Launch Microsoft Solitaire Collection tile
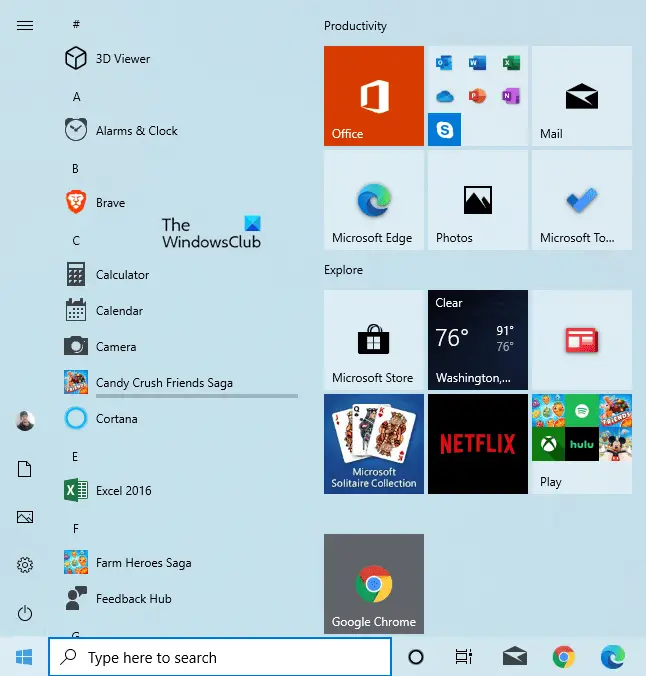Image resolution: width=646 pixels, height=676 pixels. point(373,444)
